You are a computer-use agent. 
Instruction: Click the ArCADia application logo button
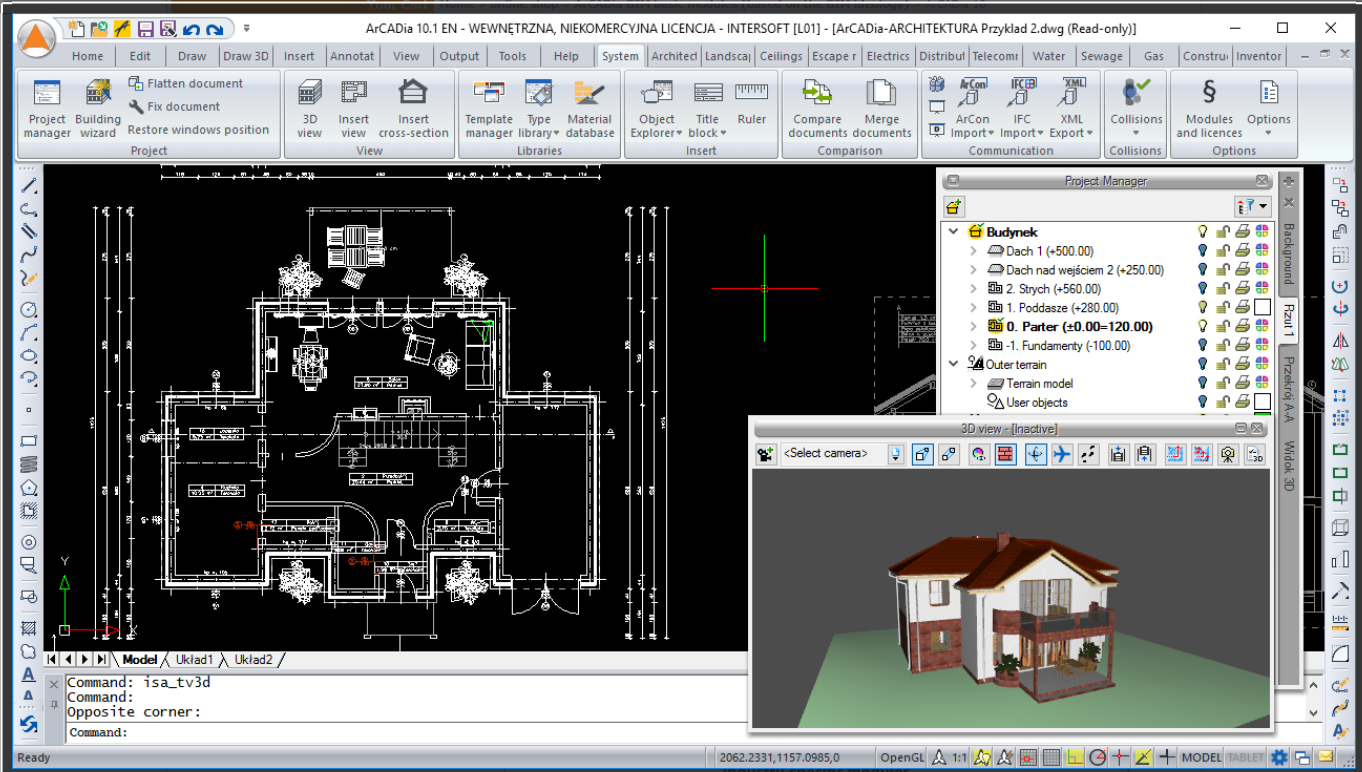tap(36, 39)
